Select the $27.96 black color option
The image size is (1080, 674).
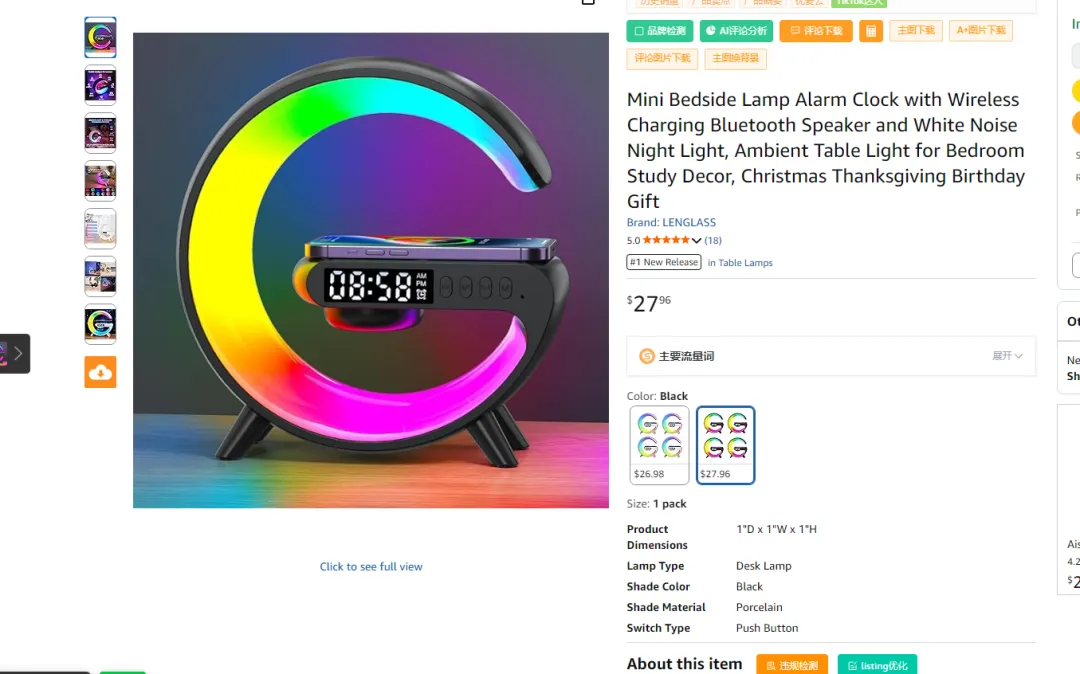coord(725,445)
